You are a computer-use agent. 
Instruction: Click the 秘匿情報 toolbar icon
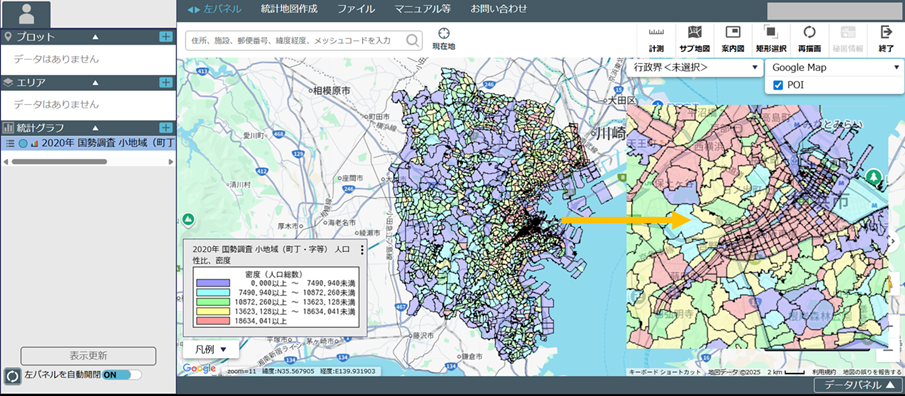tap(848, 39)
